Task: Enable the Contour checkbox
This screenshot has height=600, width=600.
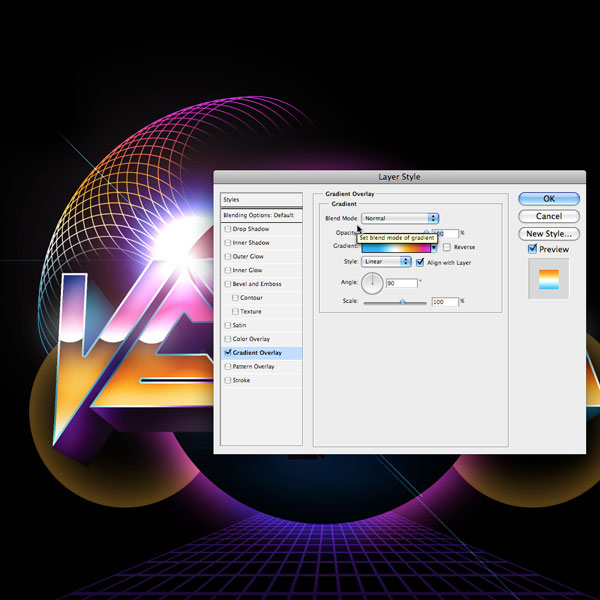Action: 235,298
